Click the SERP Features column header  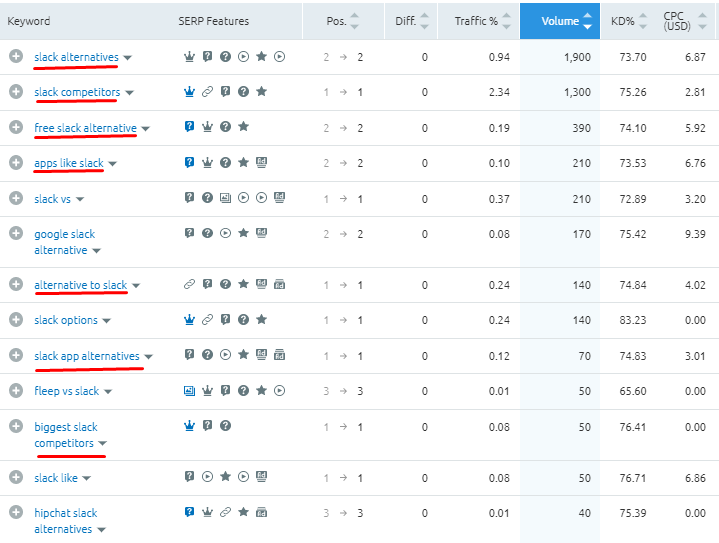click(214, 21)
